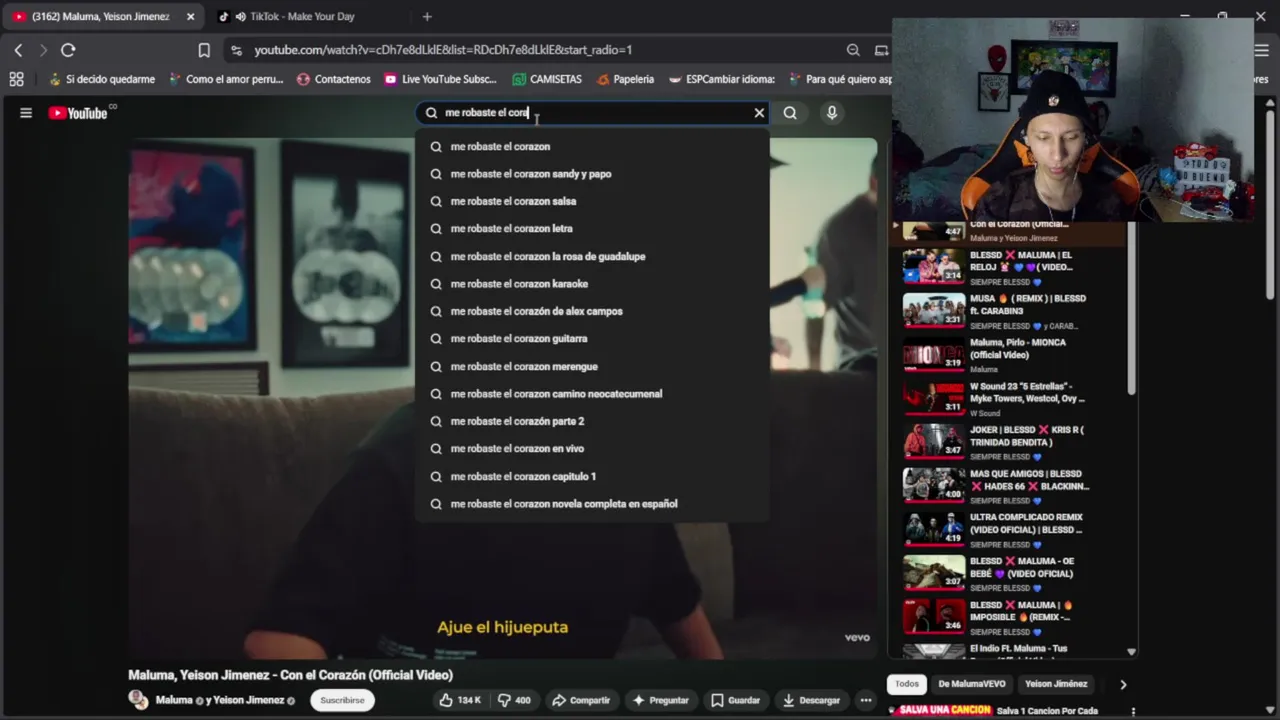Open 'Como el amor perru...' bookmark
1280x720 pixels.
226,79
